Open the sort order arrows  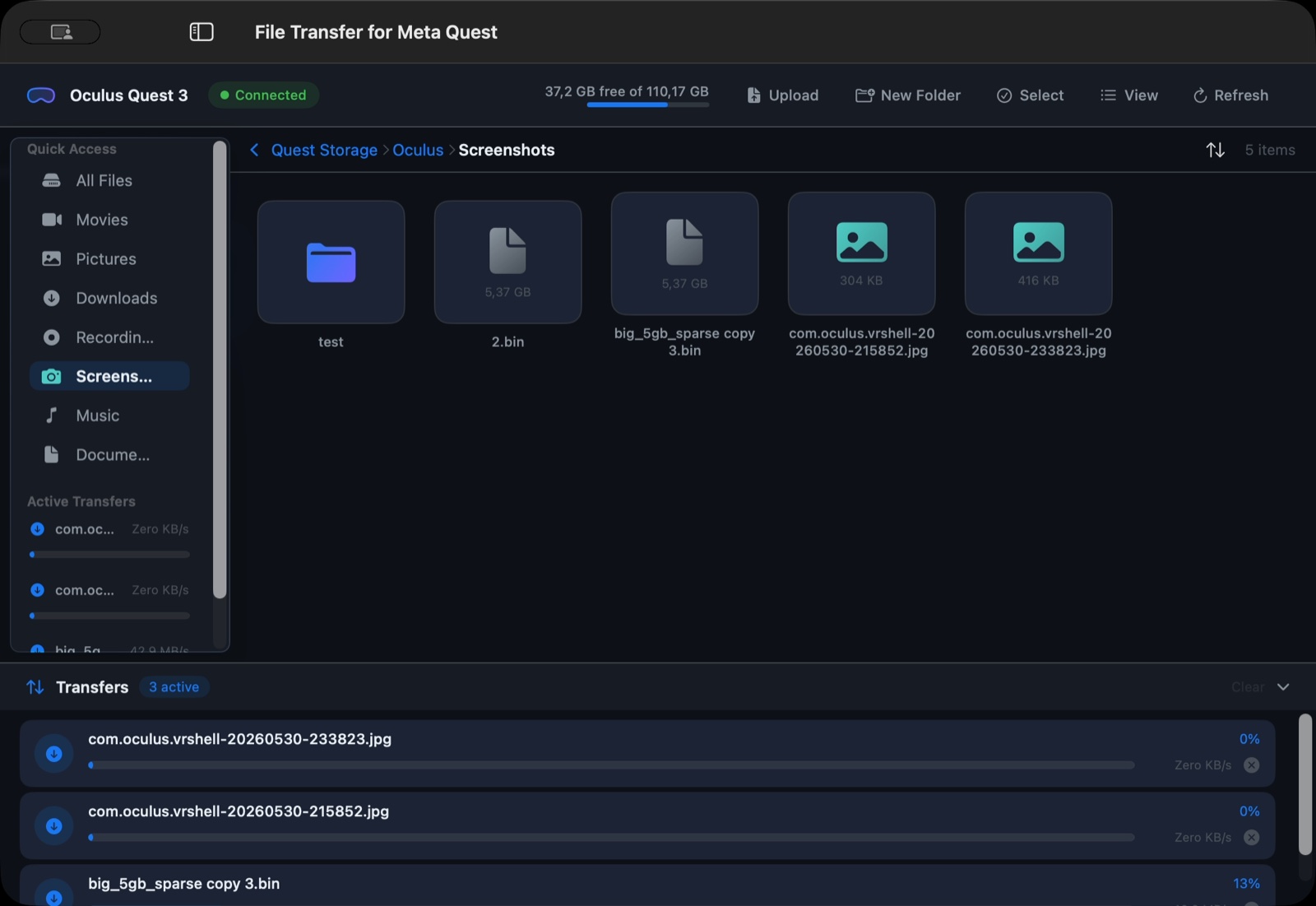tap(1215, 150)
